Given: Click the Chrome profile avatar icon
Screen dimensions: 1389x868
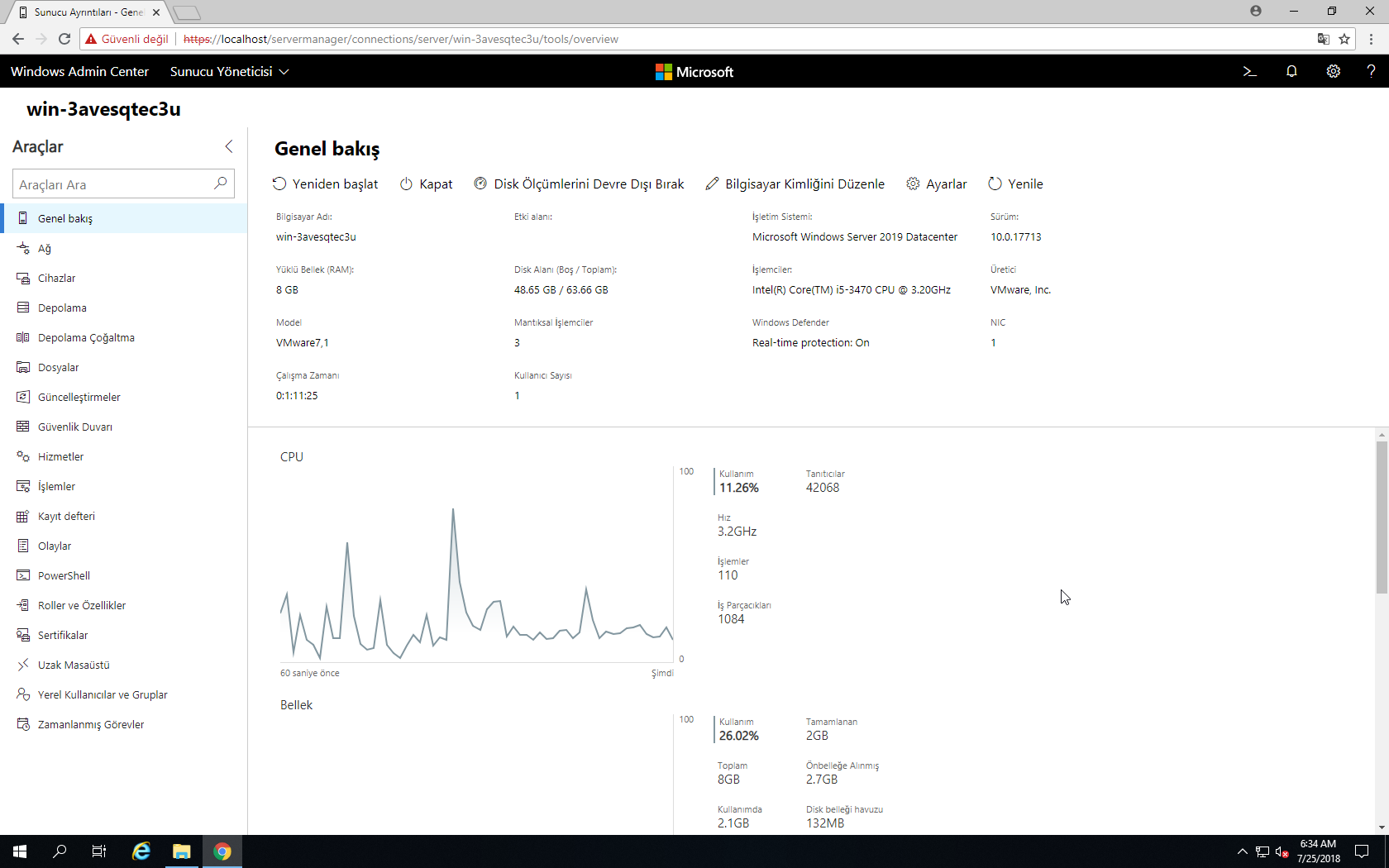Looking at the screenshot, I should point(1256,11).
